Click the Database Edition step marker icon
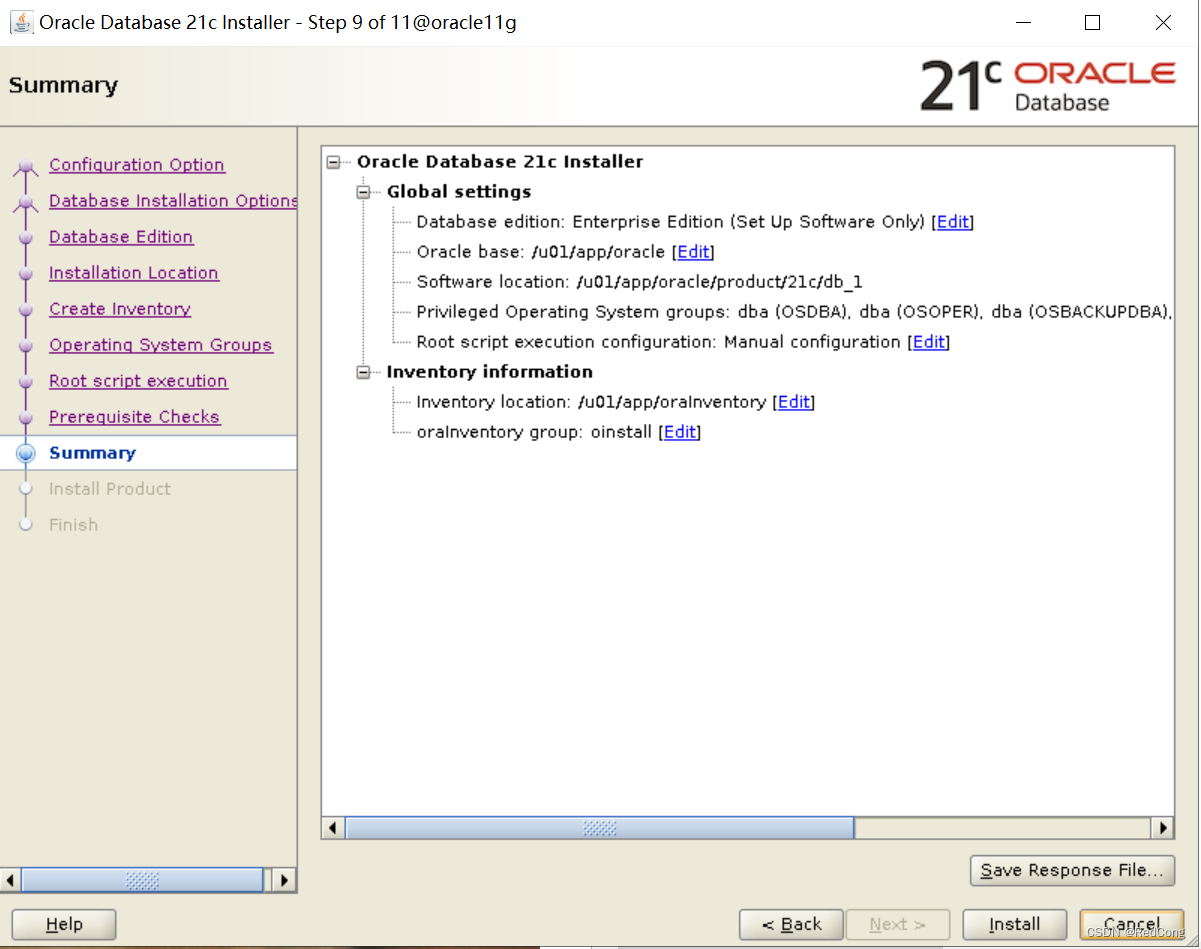The width and height of the screenshot is (1201, 949). 26,238
